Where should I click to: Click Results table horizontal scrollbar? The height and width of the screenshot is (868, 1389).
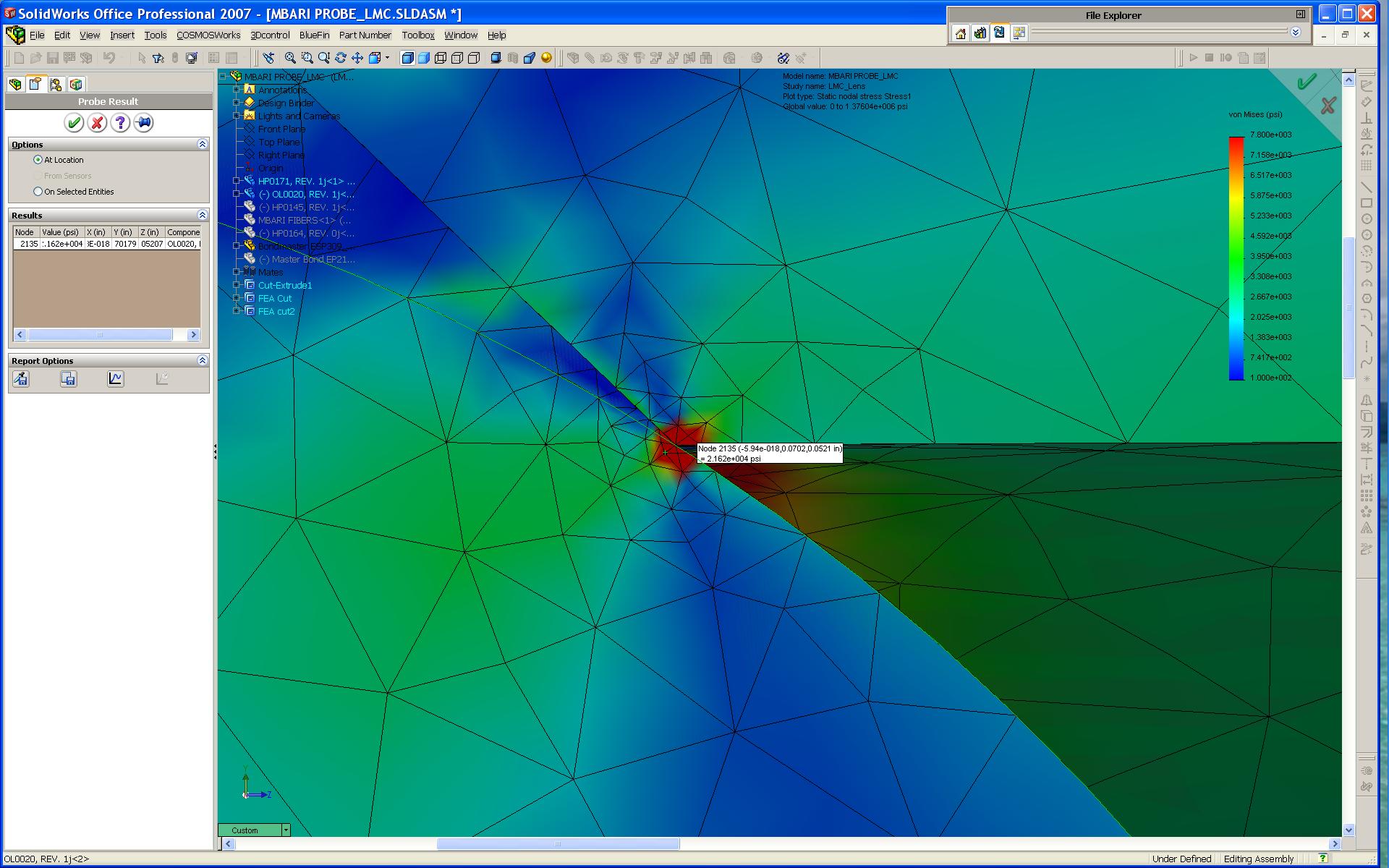point(106,335)
